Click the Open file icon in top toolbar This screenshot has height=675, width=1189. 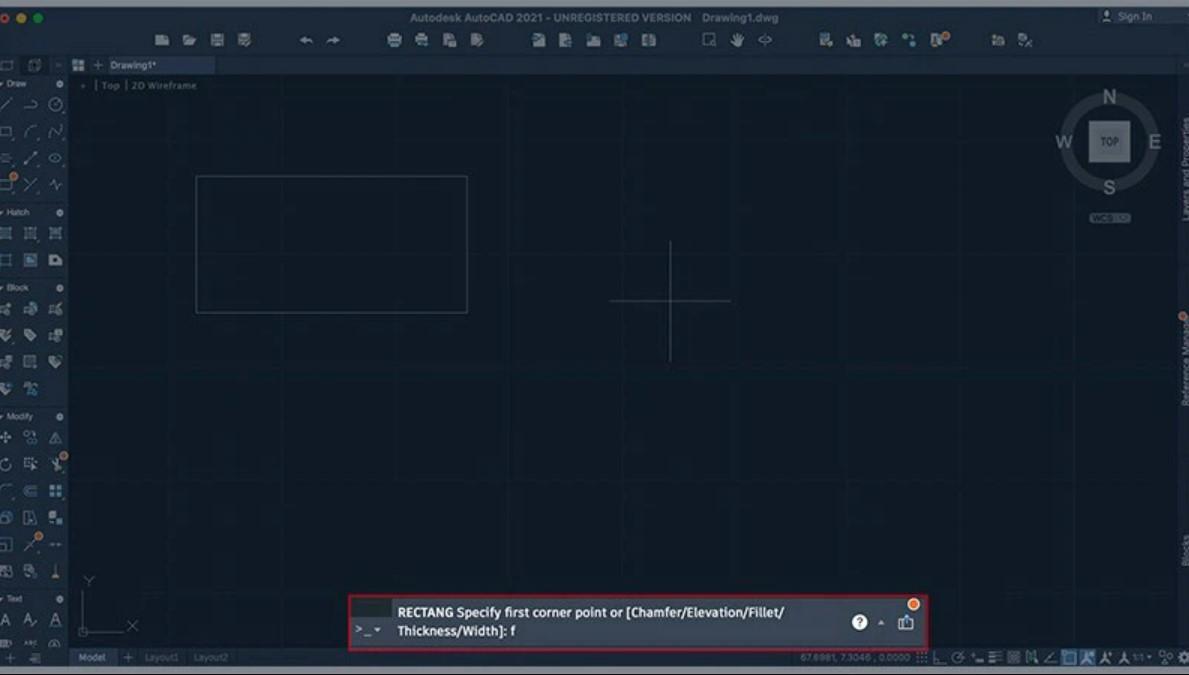point(190,39)
